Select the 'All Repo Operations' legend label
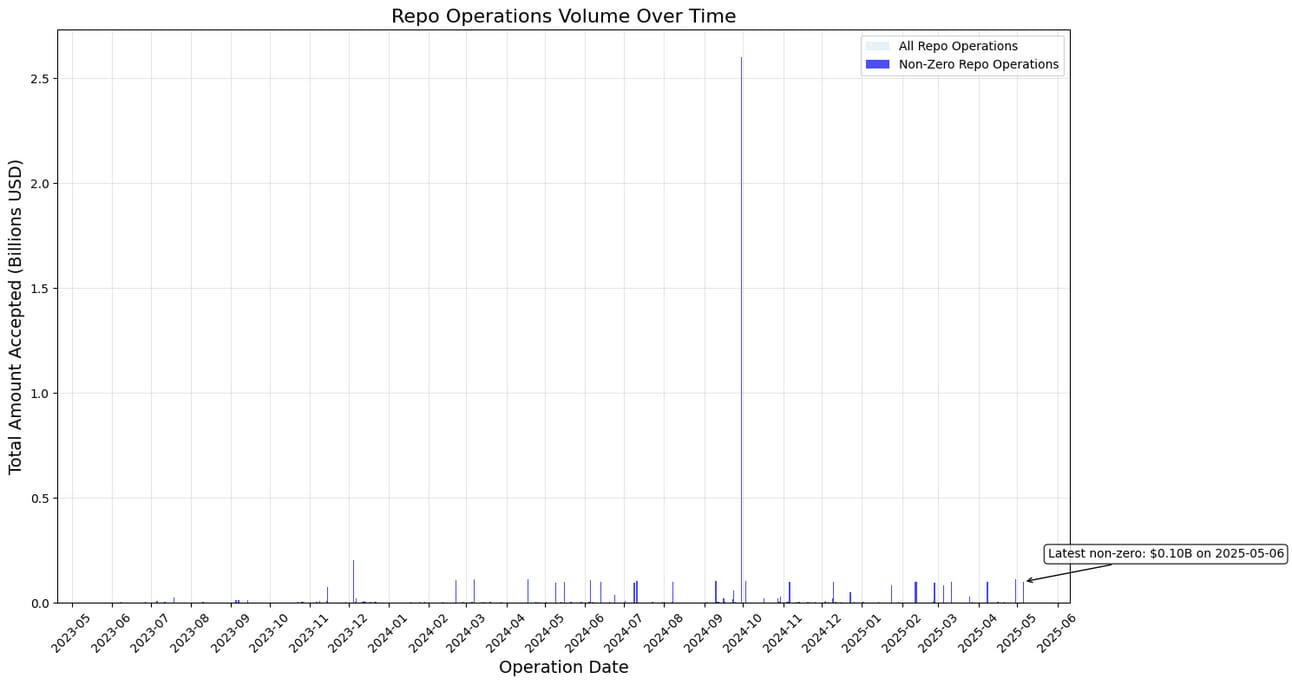Screen dimensions: 1292x685 pyautogui.click(x=958, y=46)
